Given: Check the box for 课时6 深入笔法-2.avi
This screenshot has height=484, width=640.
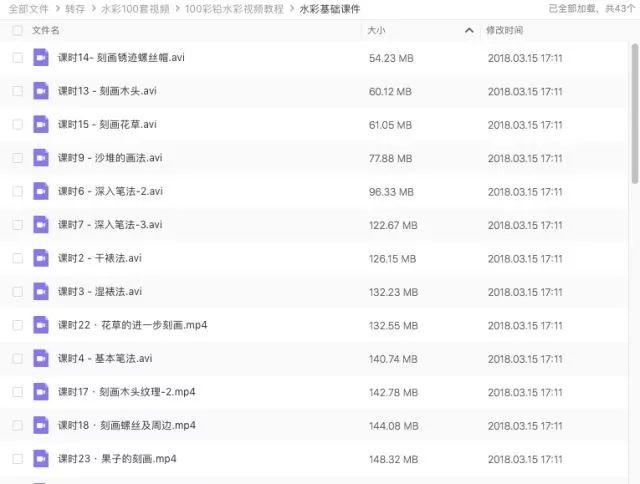Looking at the screenshot, I should coord(18,191).
